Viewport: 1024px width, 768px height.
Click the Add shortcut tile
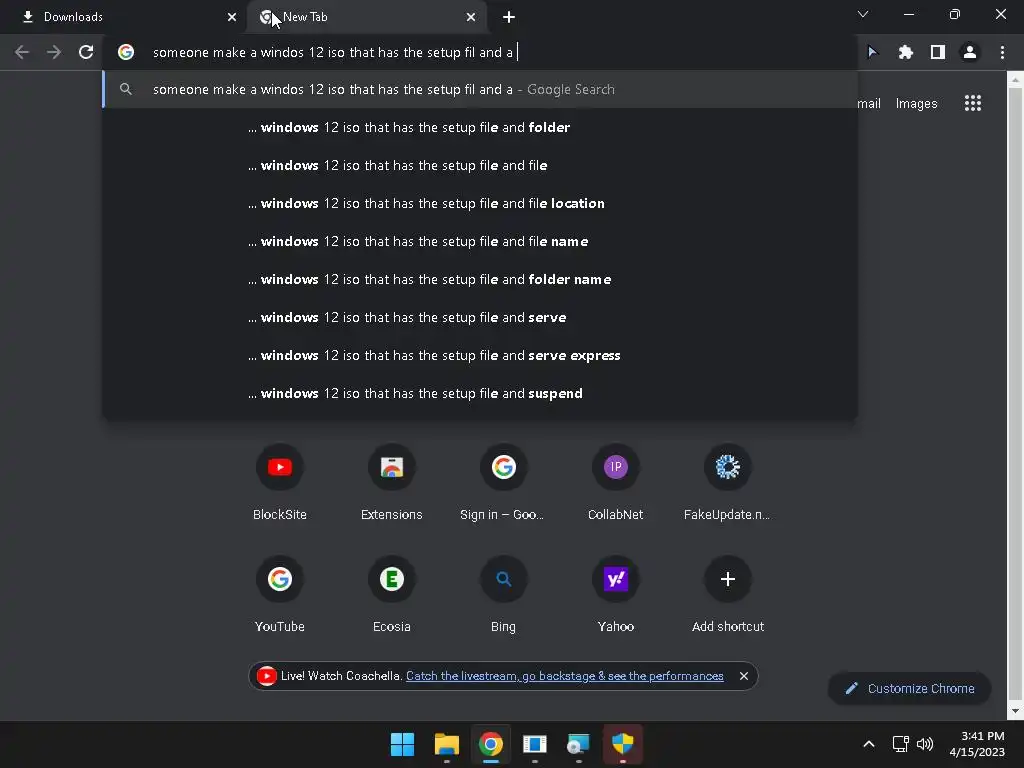728,594
